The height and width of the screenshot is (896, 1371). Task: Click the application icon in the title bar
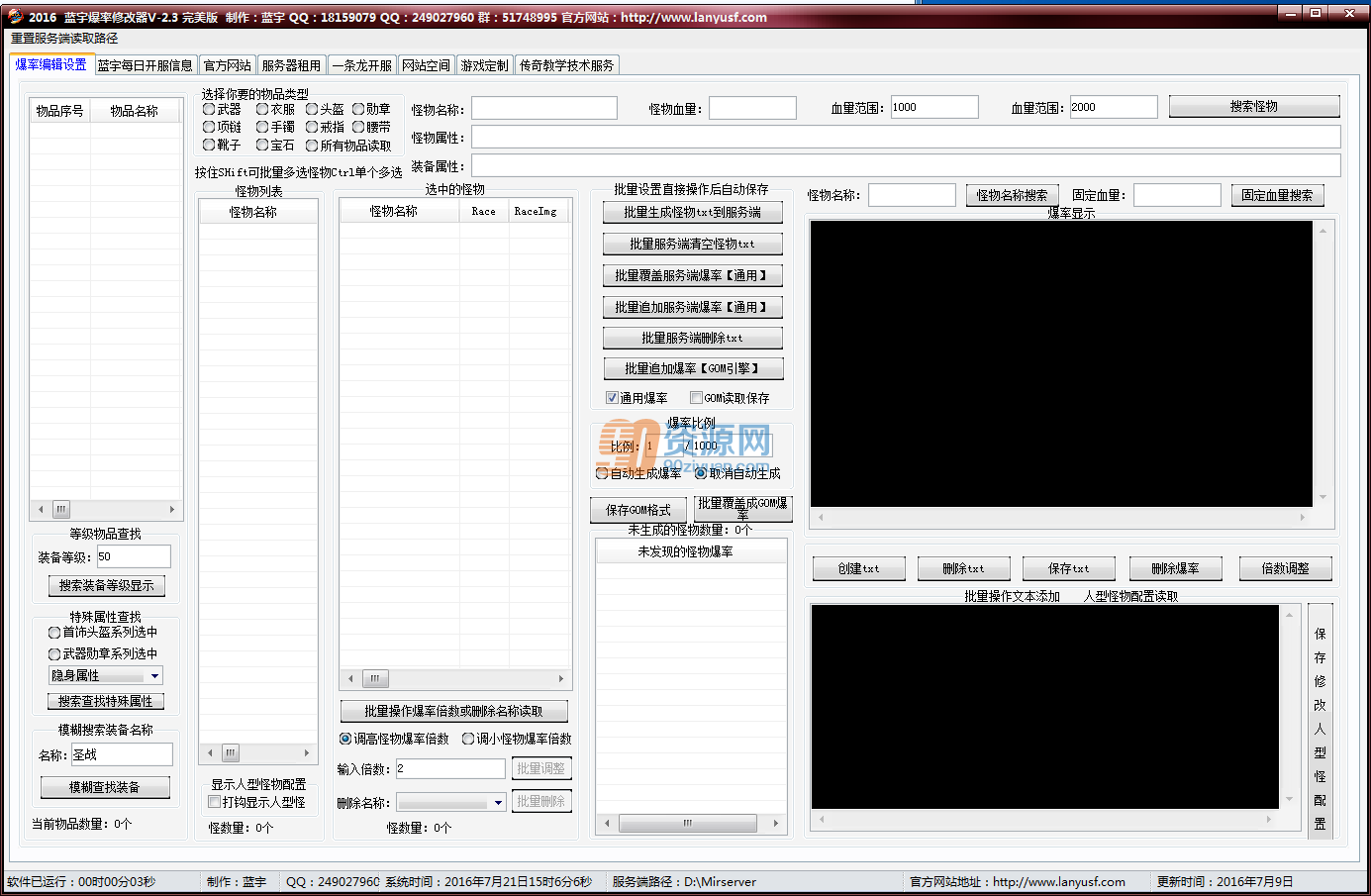pyautogui.click(x=14, y=16)
